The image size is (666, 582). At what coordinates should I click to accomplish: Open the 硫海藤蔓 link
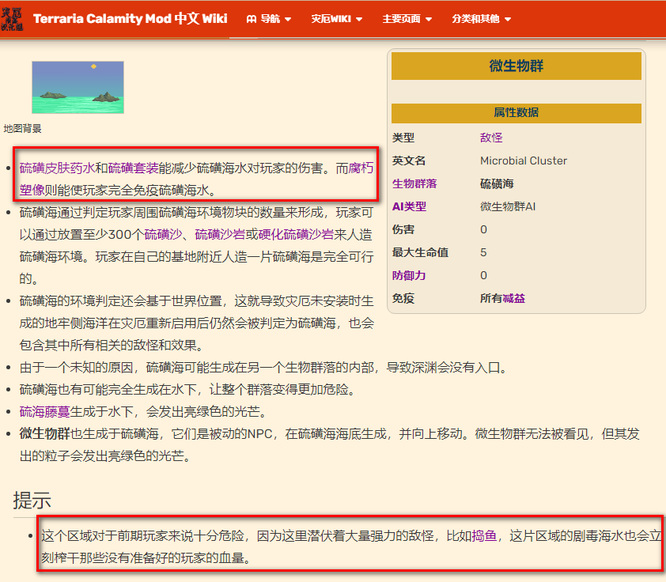(45, 411)
